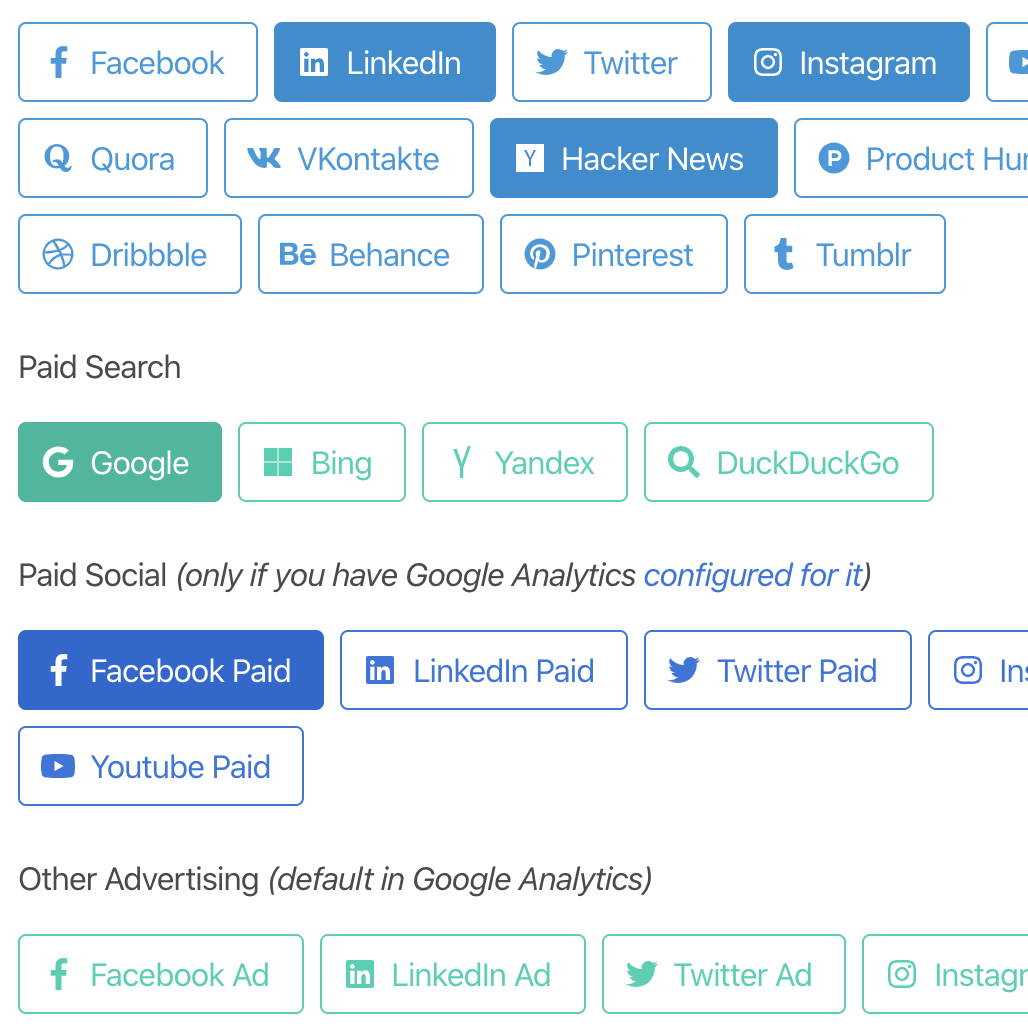Click the Dribbble ball icon
This screenshot has width=1028, height=1030.
click(57, 254)
